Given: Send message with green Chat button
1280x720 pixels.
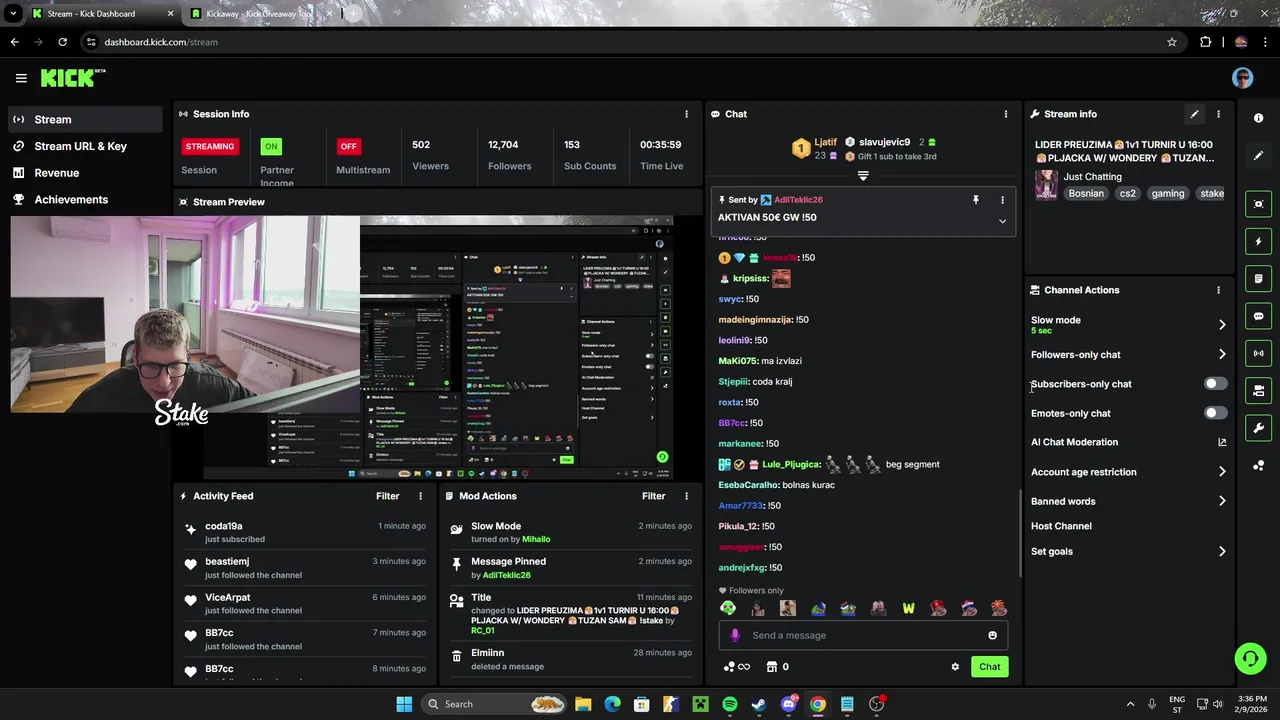Looking at the screenshot, I should (989, 667).
